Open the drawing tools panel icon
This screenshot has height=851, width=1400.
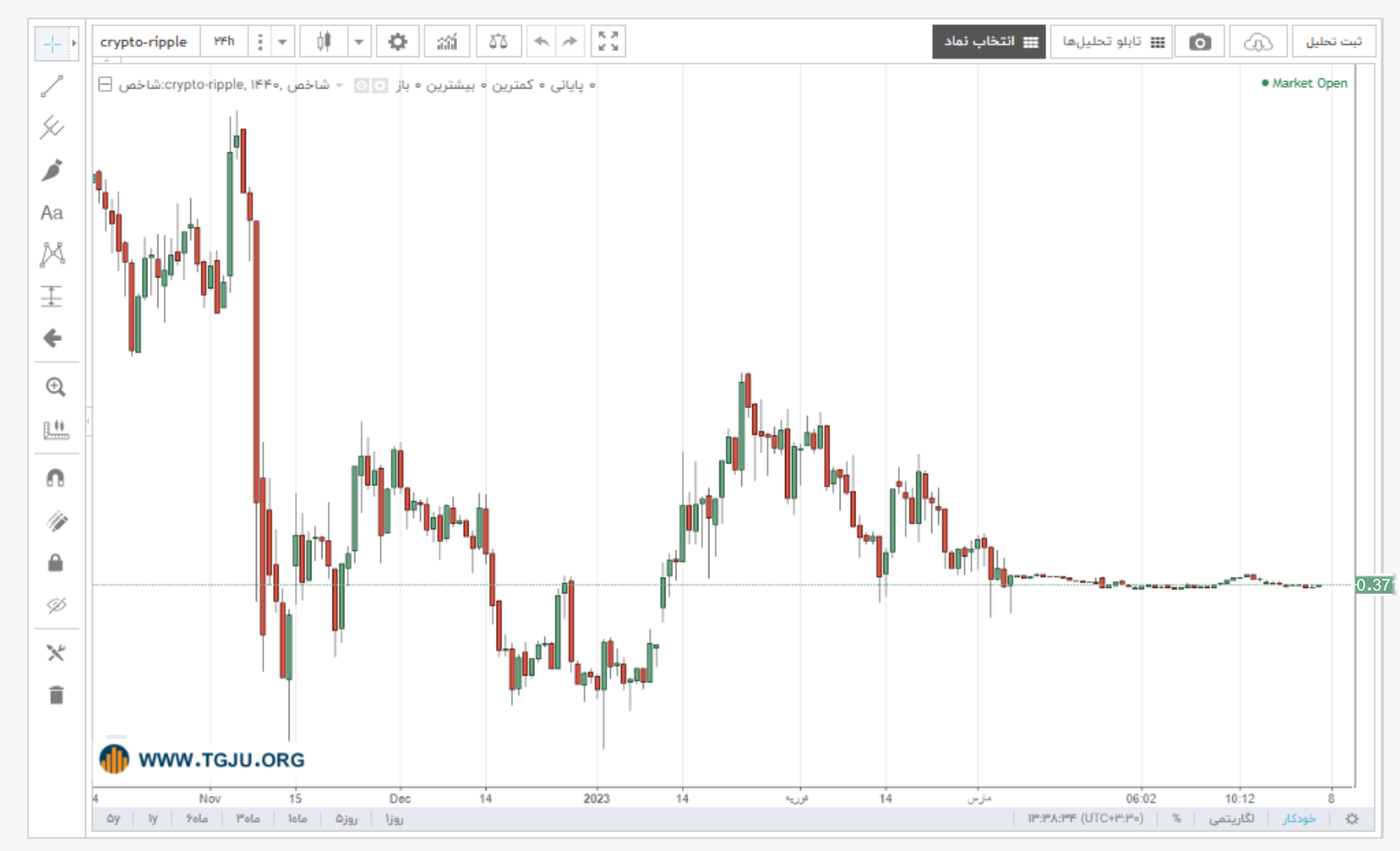(x=55, y=653)
